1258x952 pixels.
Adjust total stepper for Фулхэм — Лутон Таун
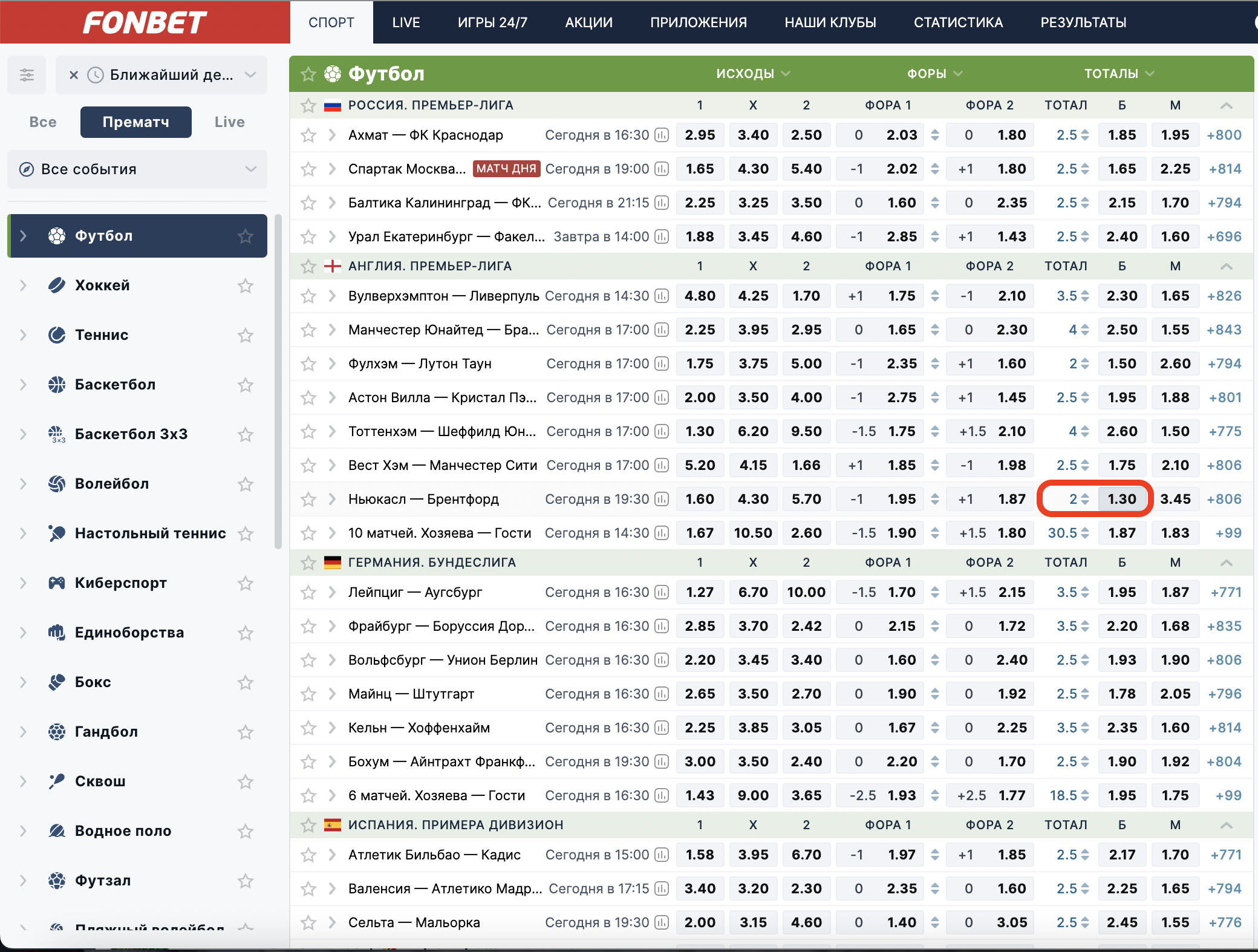1085,364
